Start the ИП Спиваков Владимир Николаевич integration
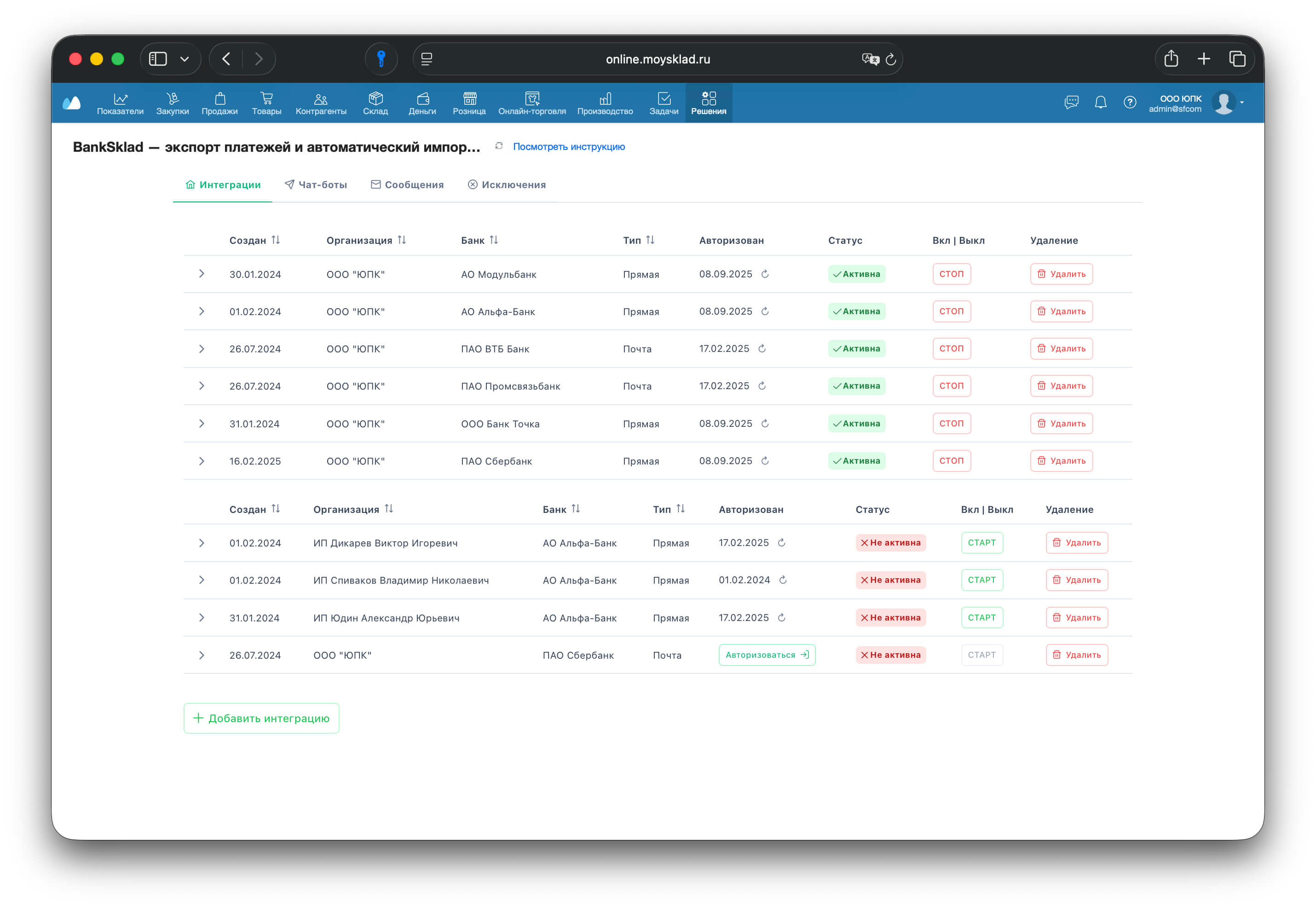 point(982,580)
